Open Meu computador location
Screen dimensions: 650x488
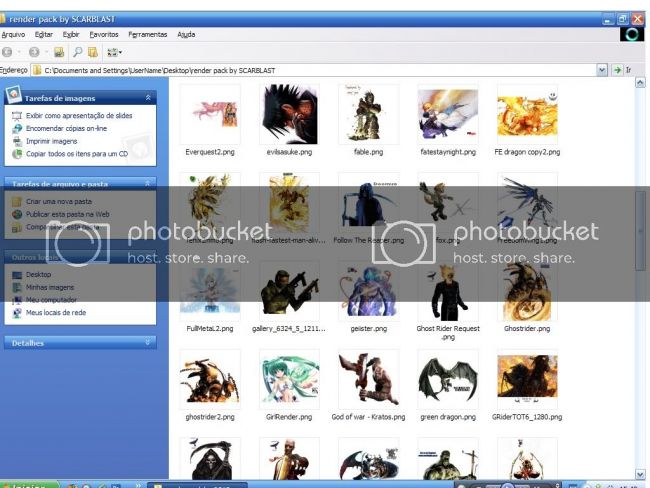pos(51,300)
